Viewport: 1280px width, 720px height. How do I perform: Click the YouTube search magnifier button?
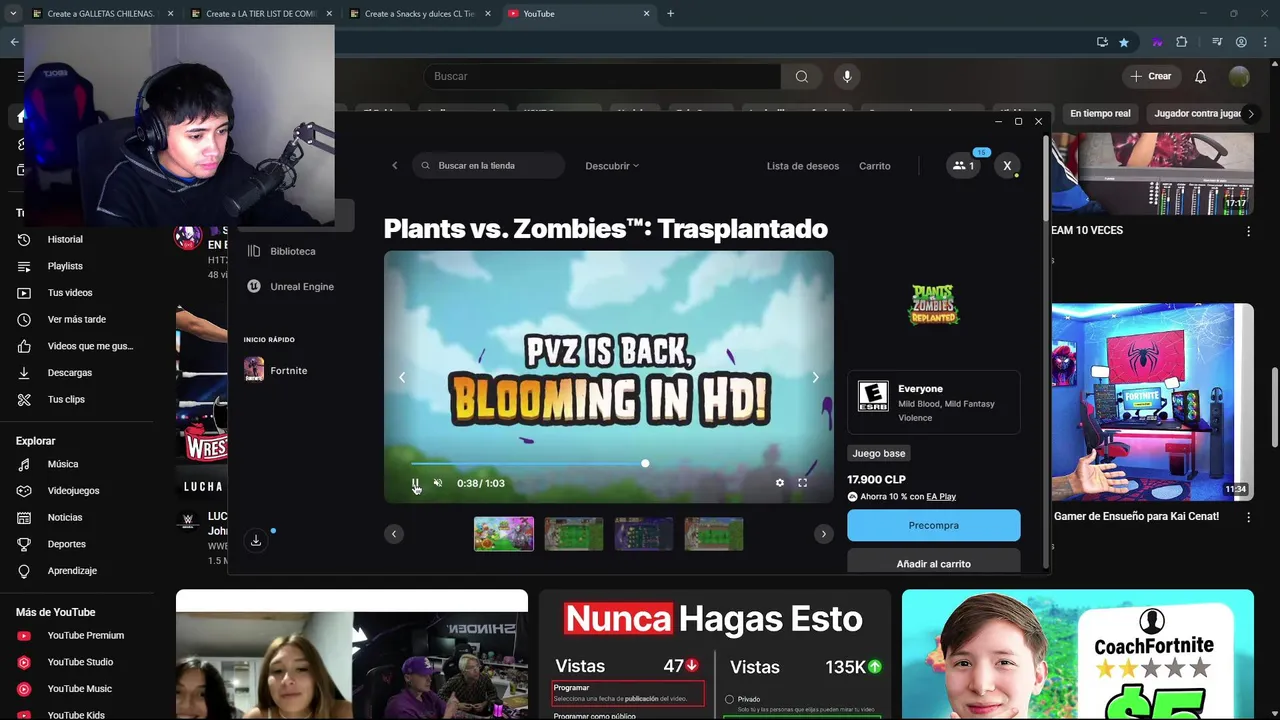tap(802, 76)
